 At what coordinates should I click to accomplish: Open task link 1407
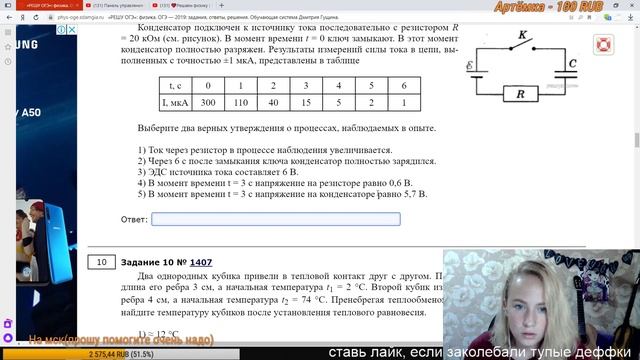[201, 262]
